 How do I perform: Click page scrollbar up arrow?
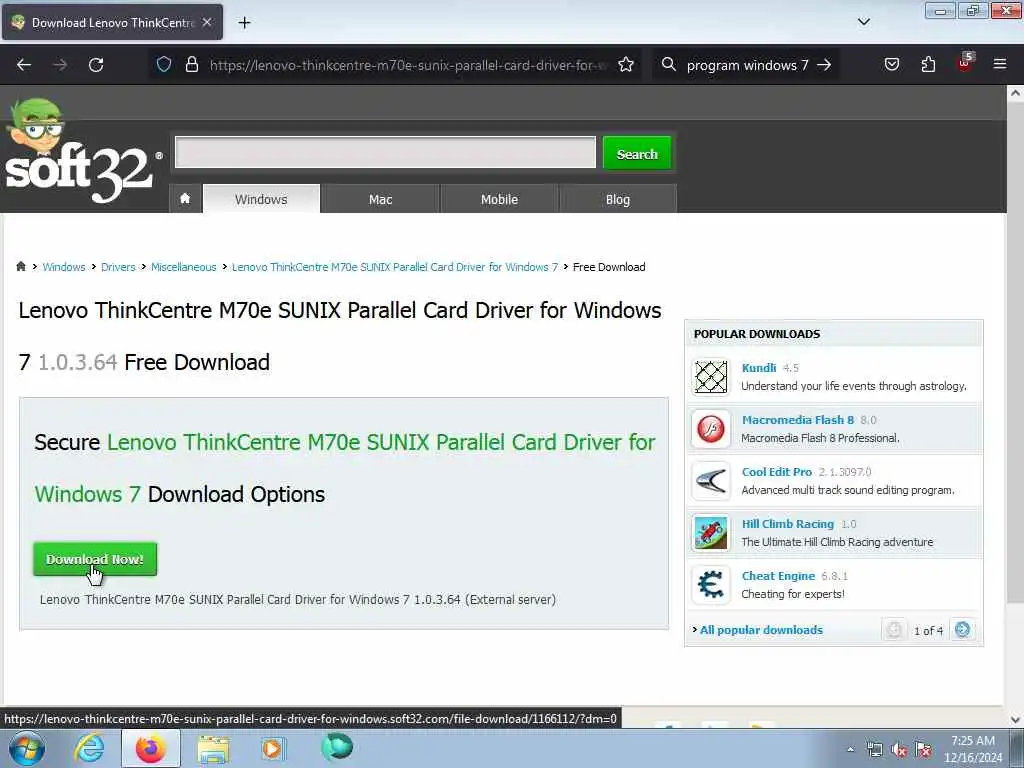click(1015, 93)
